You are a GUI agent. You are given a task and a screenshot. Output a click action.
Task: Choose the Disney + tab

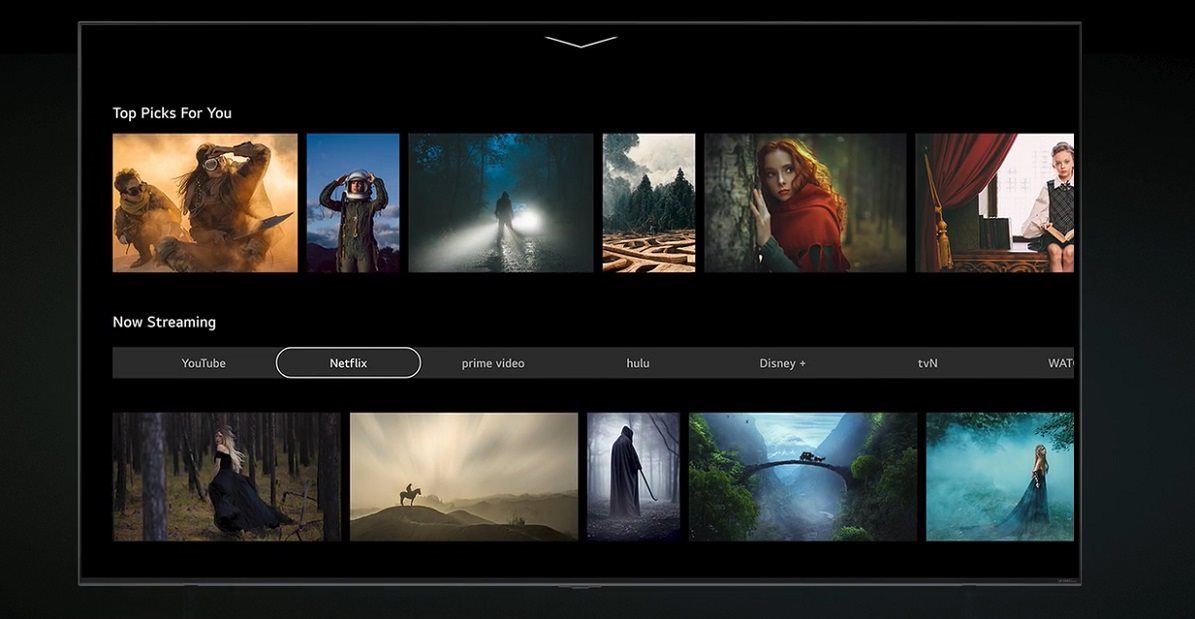pyautogui.click(x=783, y=363)
